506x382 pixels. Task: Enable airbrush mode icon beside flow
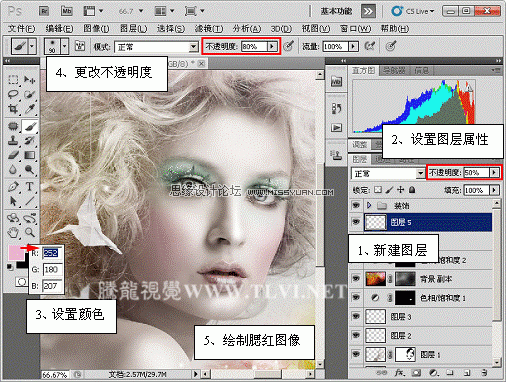click(x=369, y=46)
